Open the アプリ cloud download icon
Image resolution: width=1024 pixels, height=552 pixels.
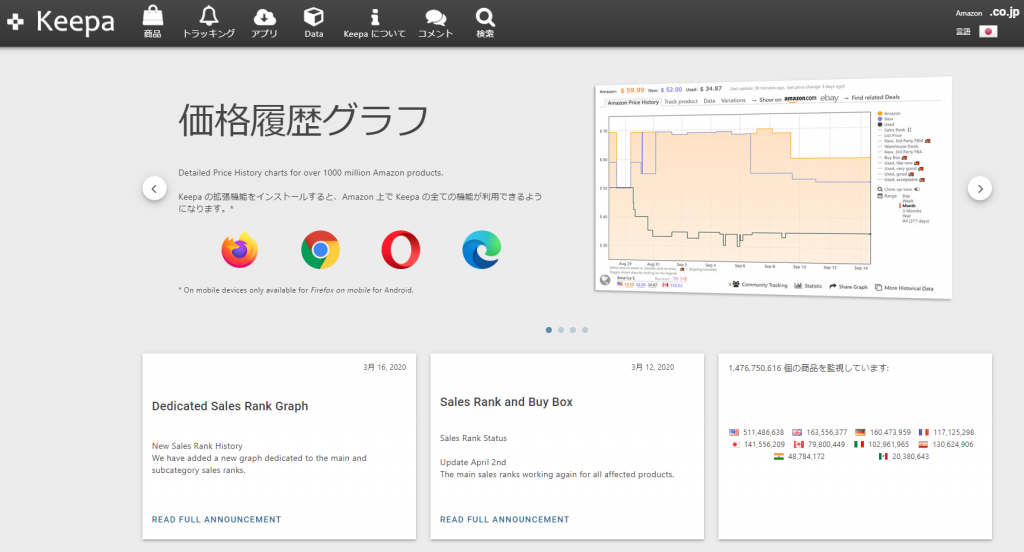click(264, 17)
